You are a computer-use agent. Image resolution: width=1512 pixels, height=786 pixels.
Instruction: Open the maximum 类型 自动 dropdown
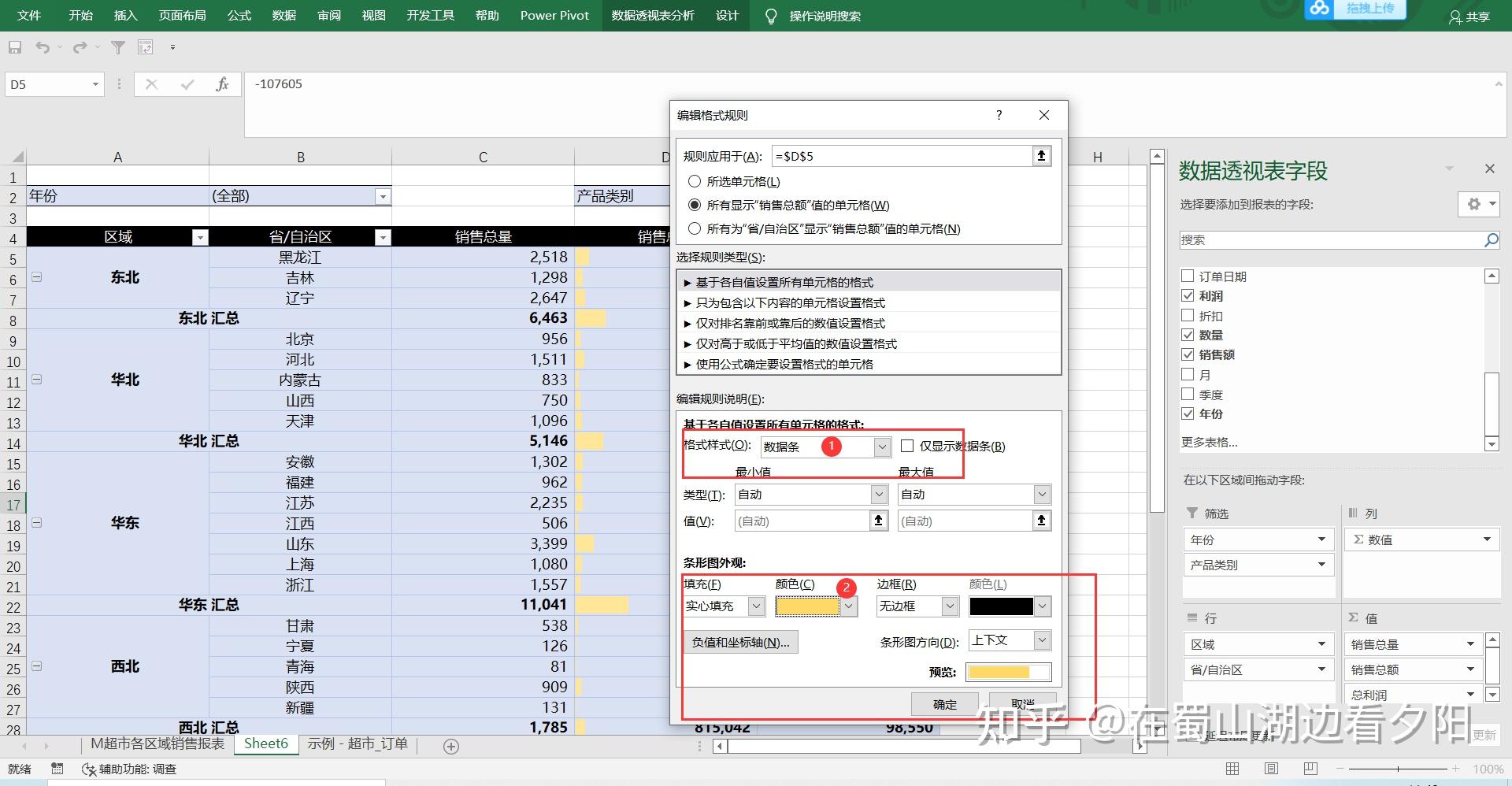[x=1042, y=494]
